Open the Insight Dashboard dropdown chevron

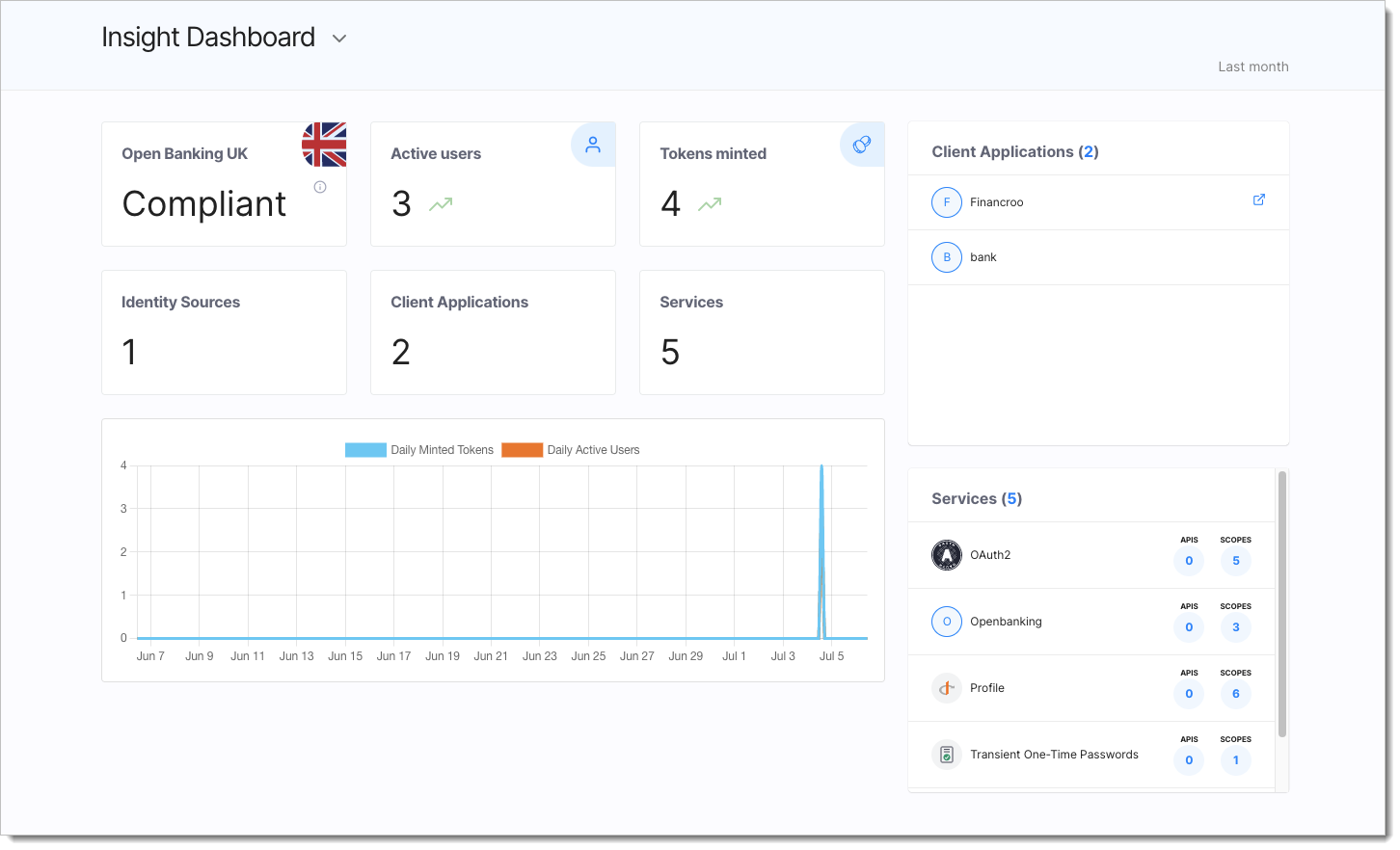[339, 39]
